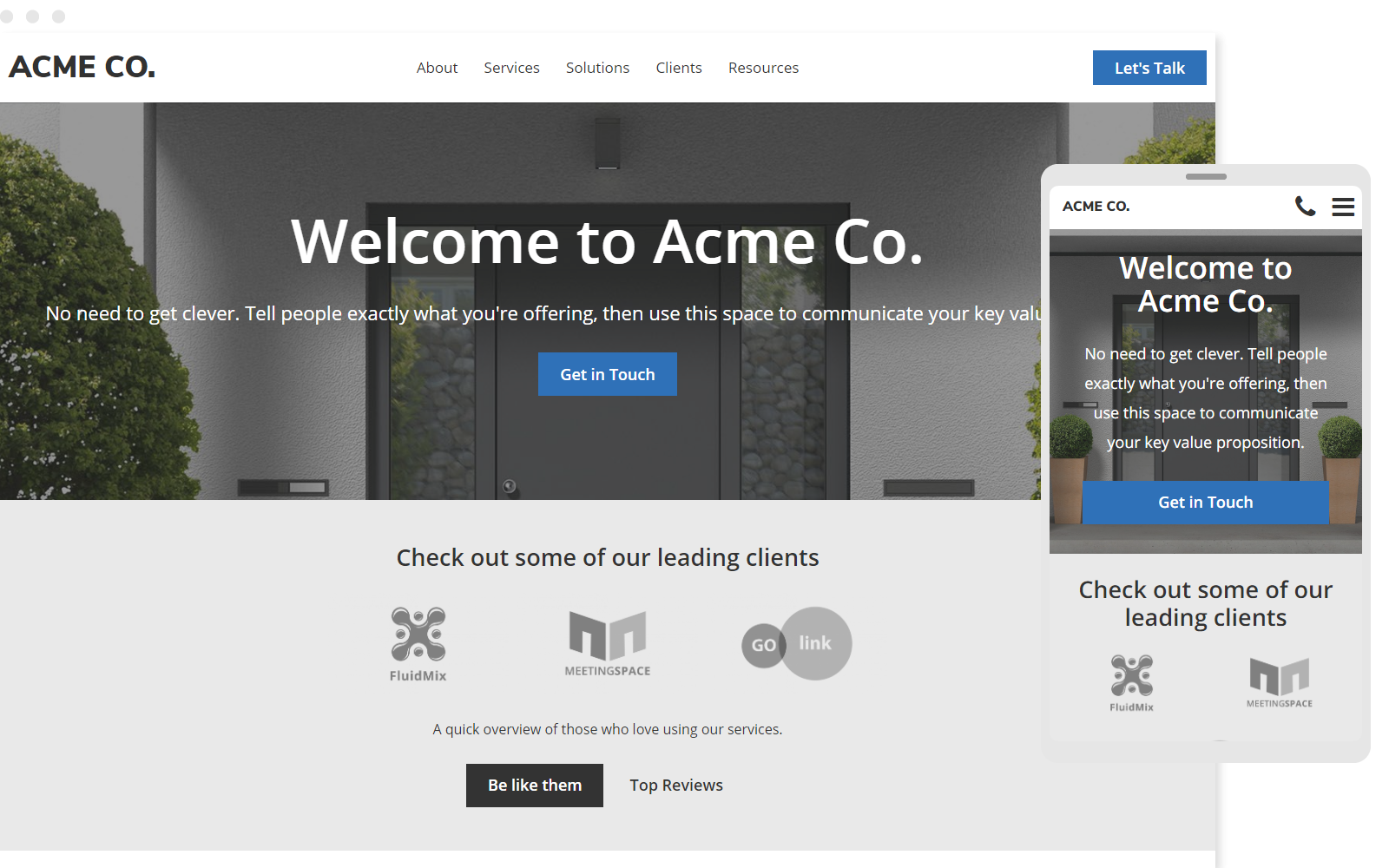
Task: Click the Be like them button
Action: click(535, 786)
